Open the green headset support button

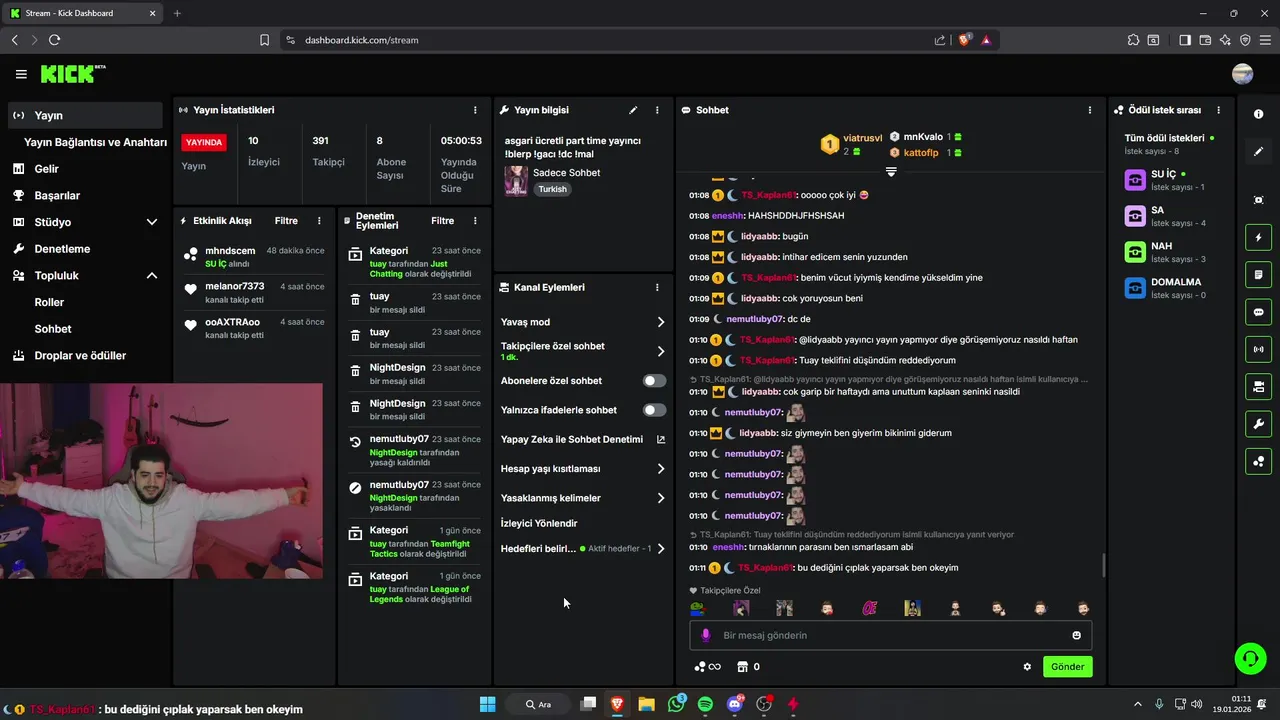coord(1250,658)
